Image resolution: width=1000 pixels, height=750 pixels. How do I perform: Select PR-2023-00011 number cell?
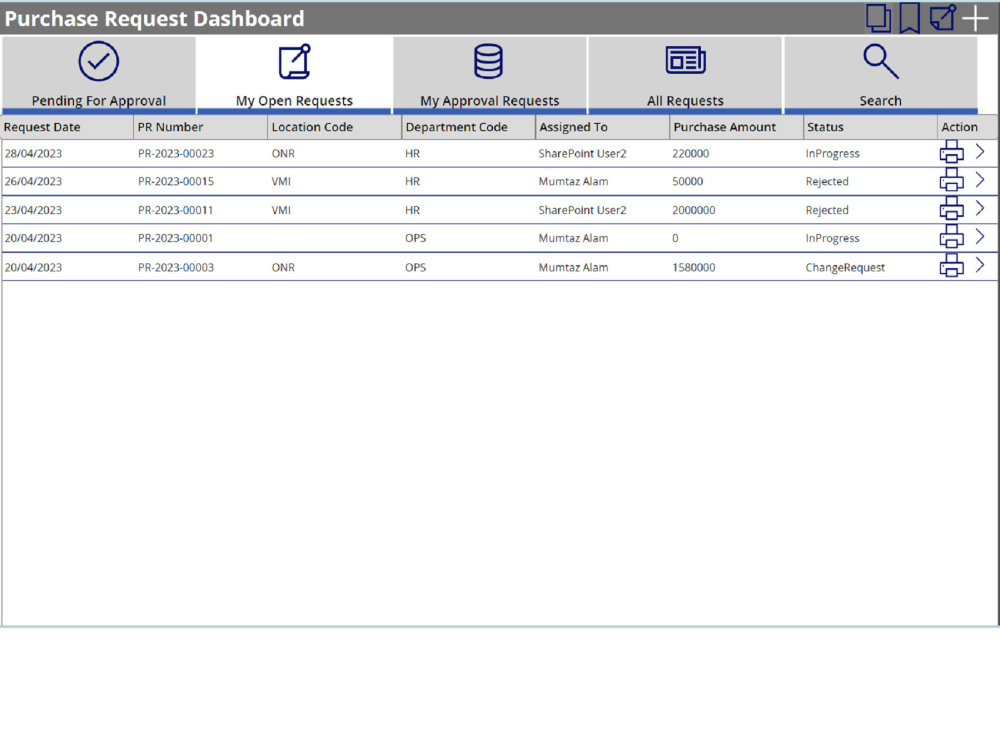tap(175, 210)
